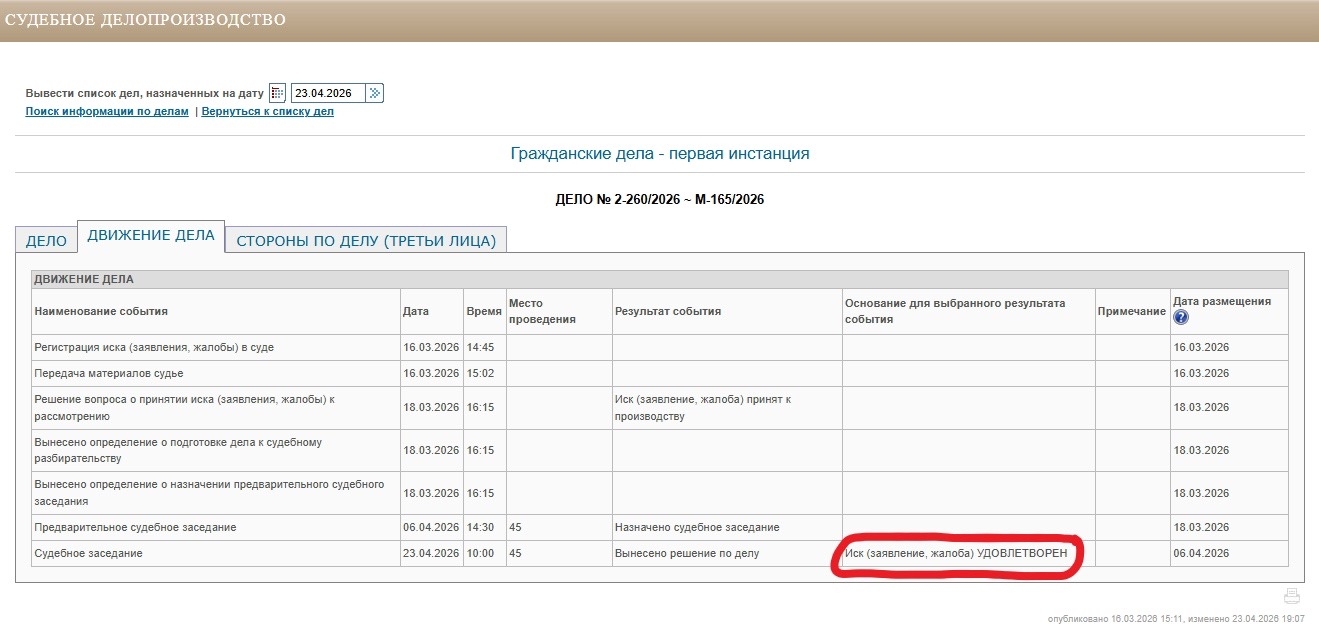Viewport: 1319px width, 629px height.
Task: Click 'Дата размещения' column header text
Action: (1221, 302)
